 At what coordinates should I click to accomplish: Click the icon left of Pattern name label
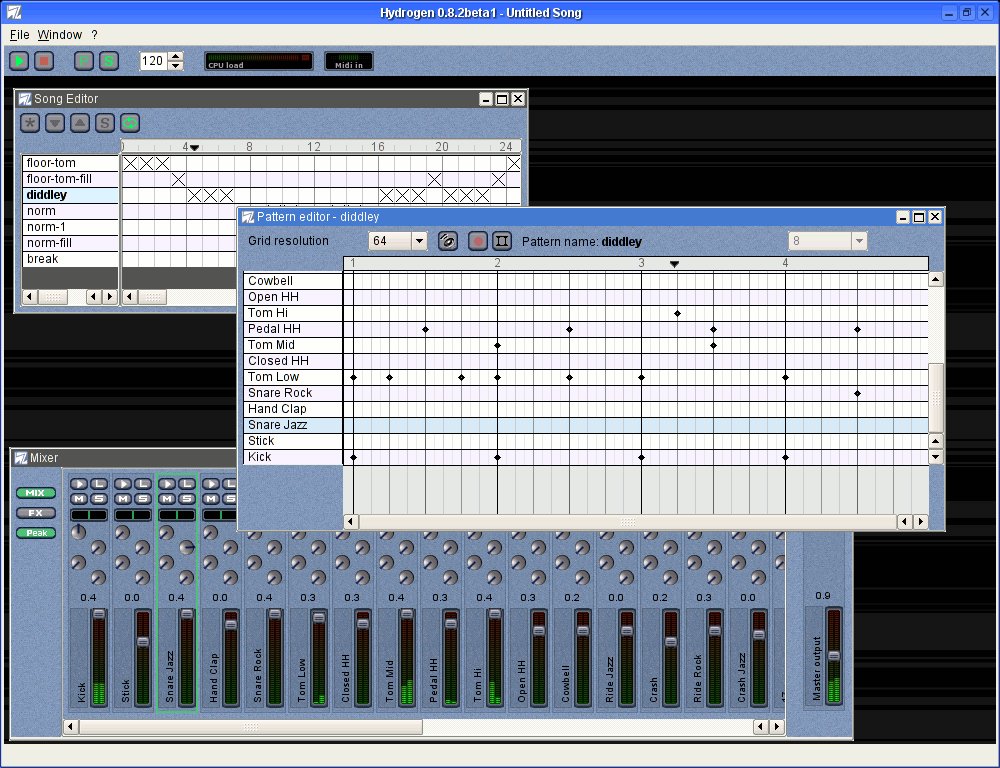tap(502, 241)
